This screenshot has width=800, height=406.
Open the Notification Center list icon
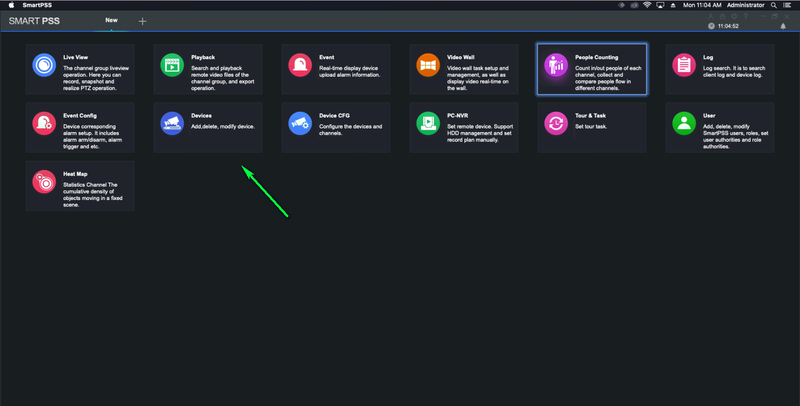coord(787,5)
